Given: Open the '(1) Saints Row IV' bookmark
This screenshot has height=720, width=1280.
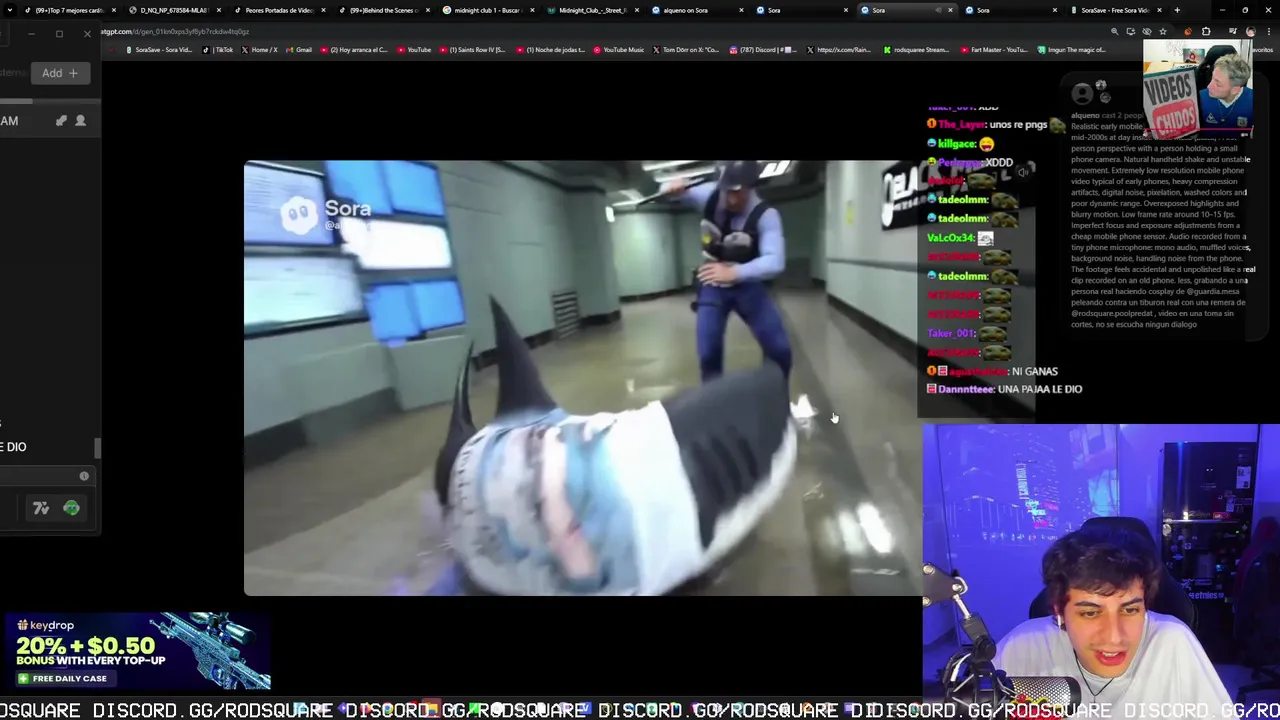Looking at the screenshot, I should (473, 50).
